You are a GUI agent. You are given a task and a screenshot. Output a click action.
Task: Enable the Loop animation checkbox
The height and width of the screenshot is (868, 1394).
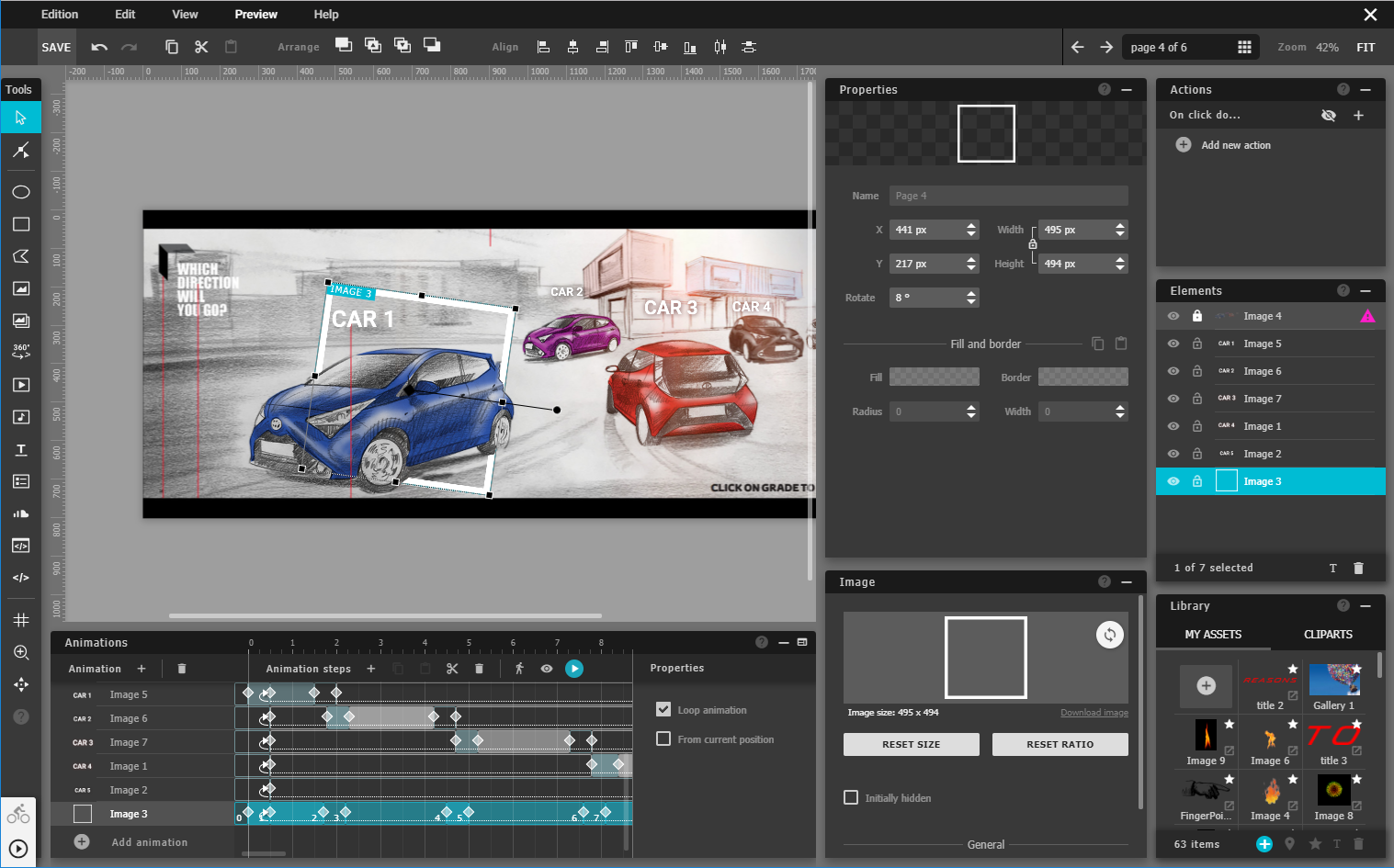663,709
